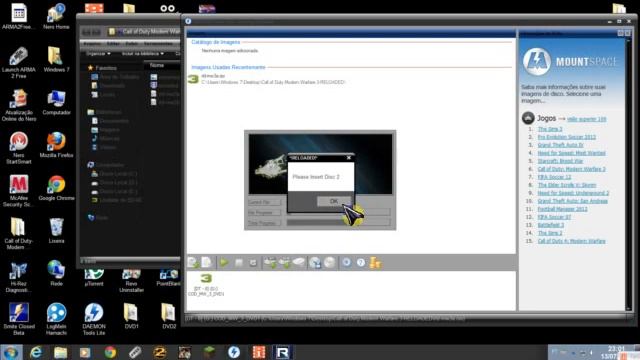Screen dimensions: 640x360
Task: Click the Jogos round icon in MountSpace
Action: [x=528, y=118]
